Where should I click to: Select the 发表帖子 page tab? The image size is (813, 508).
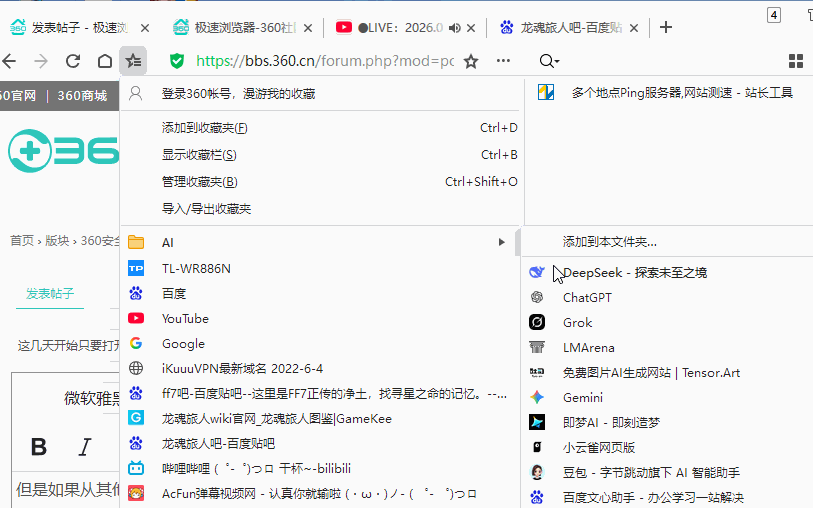click(x=50, y=294)
